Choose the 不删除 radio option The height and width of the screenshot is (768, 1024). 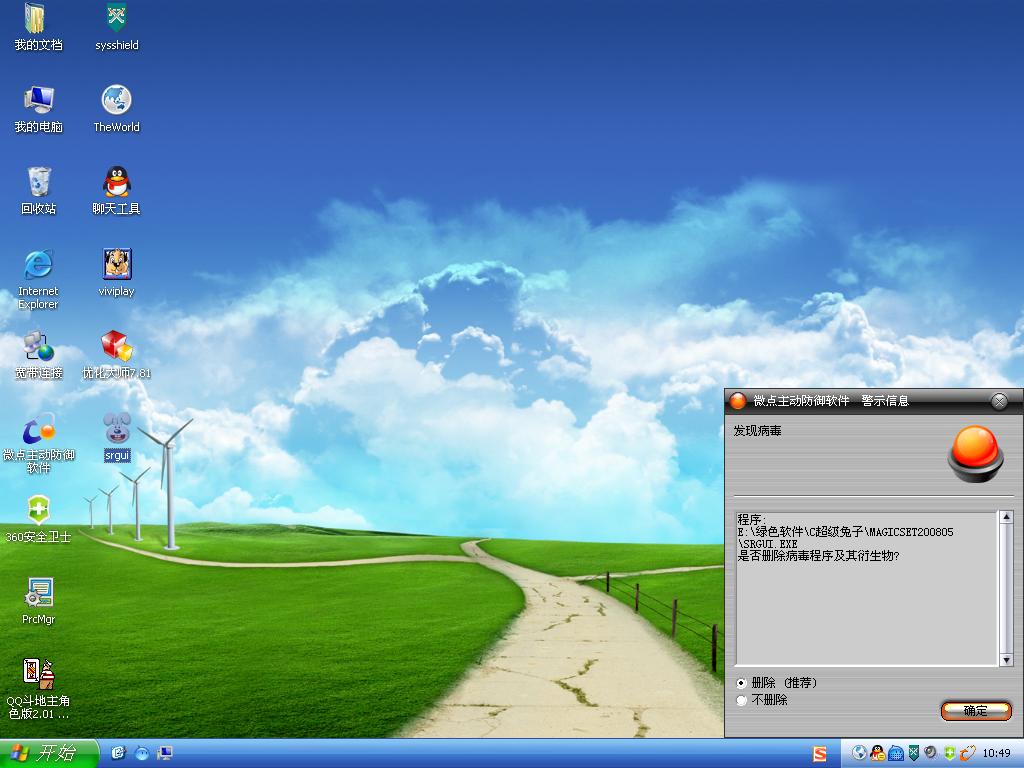coord(741,700)
